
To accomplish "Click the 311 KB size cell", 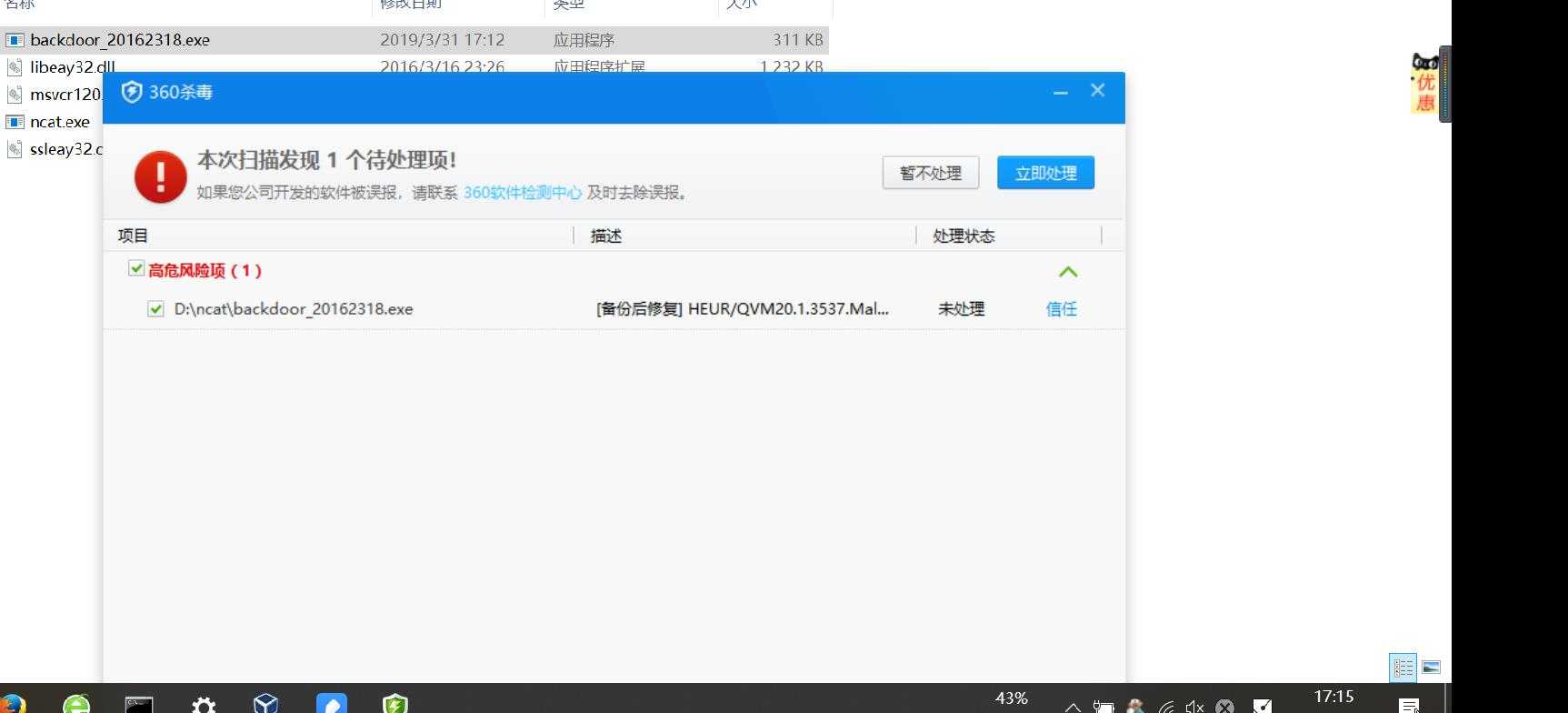I will (798, 40).
